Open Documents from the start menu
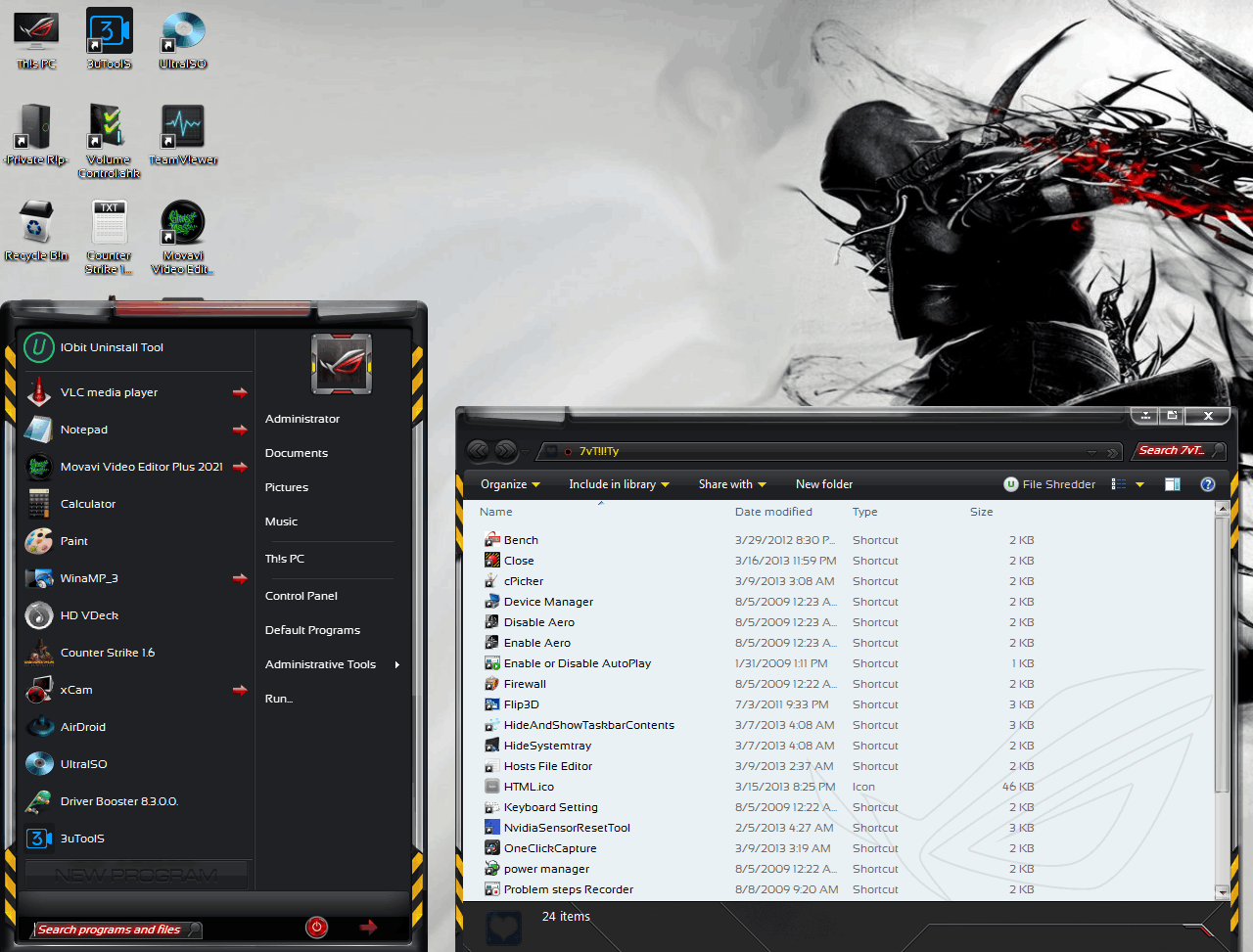The height and width of the screenshot is (952, 1253). tap(297, 453)
